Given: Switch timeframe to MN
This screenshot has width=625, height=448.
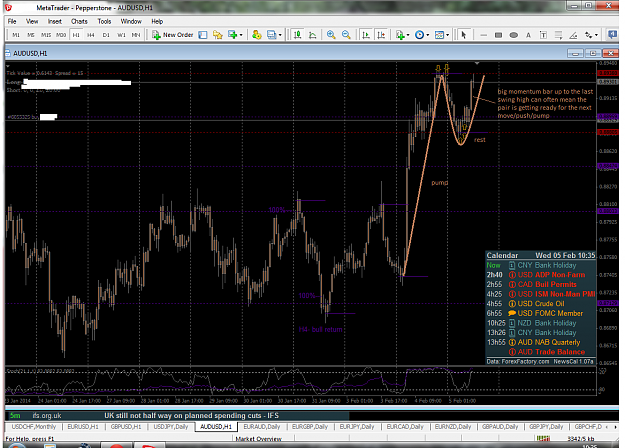Looking at the screenshot, I should pyautogui.click(x=136, y=35).
